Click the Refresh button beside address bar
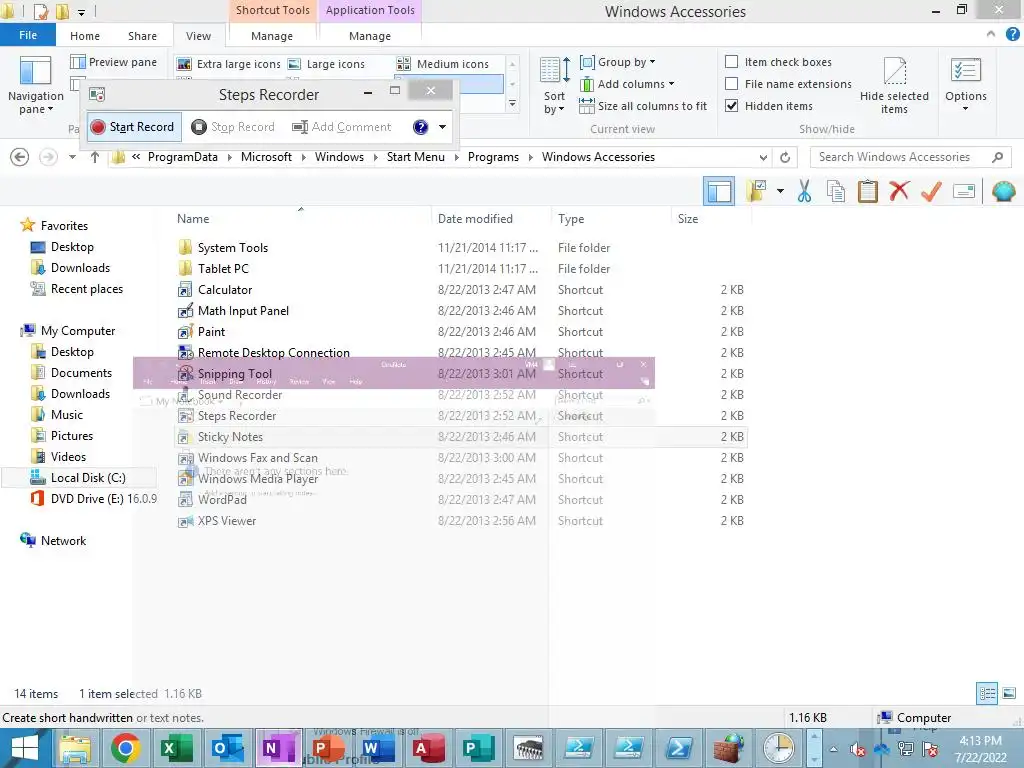This screenshot has height=768, width=1024. coord(785,157)
